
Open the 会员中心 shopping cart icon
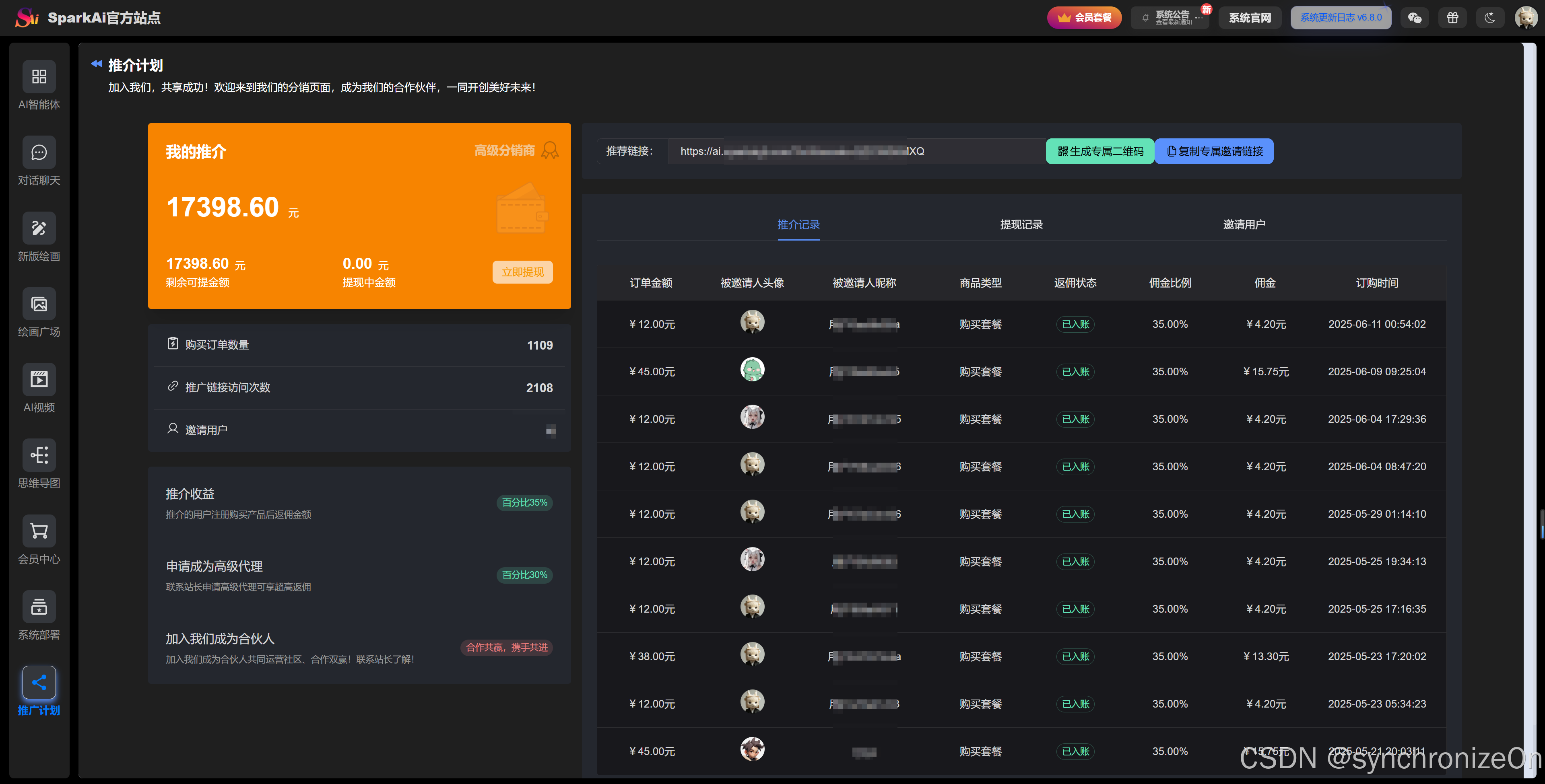tap(39, 531)
